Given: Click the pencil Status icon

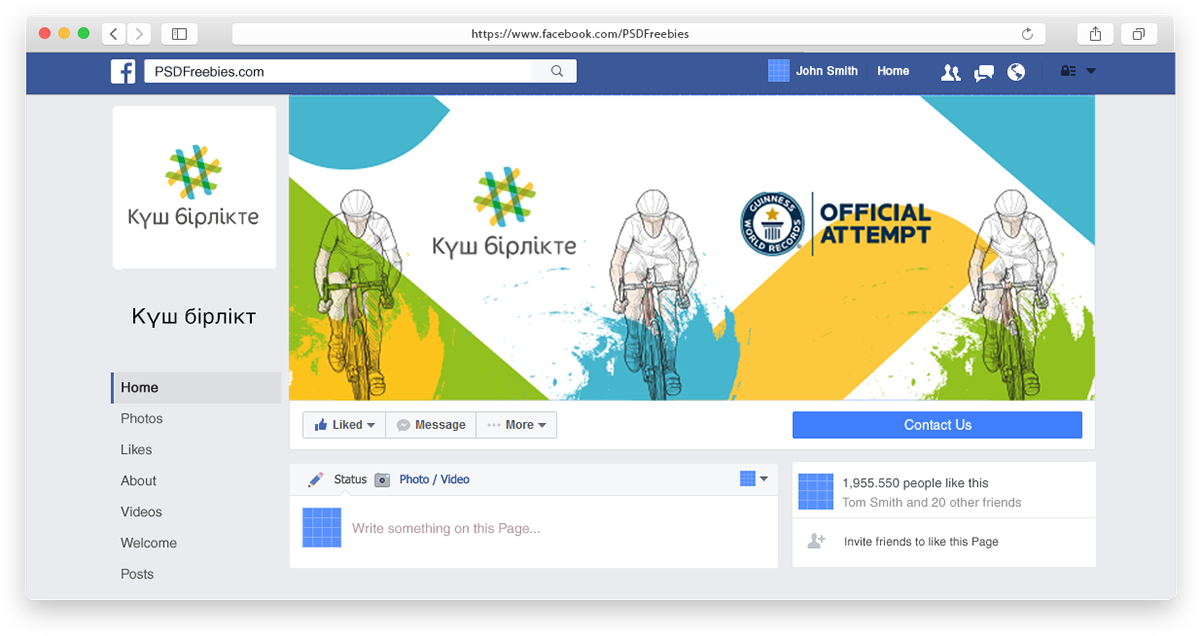Looking at the screenshot, I should point(316,480).
